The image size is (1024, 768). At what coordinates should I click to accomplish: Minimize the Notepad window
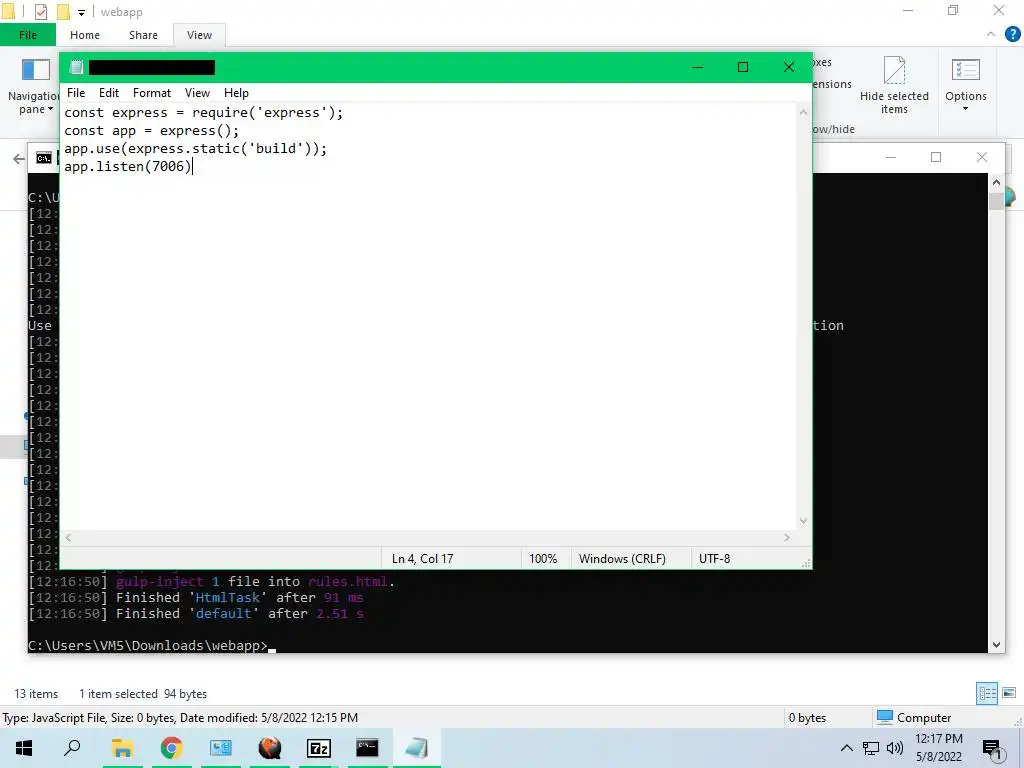pyautogui.click(x=697, y=67)
